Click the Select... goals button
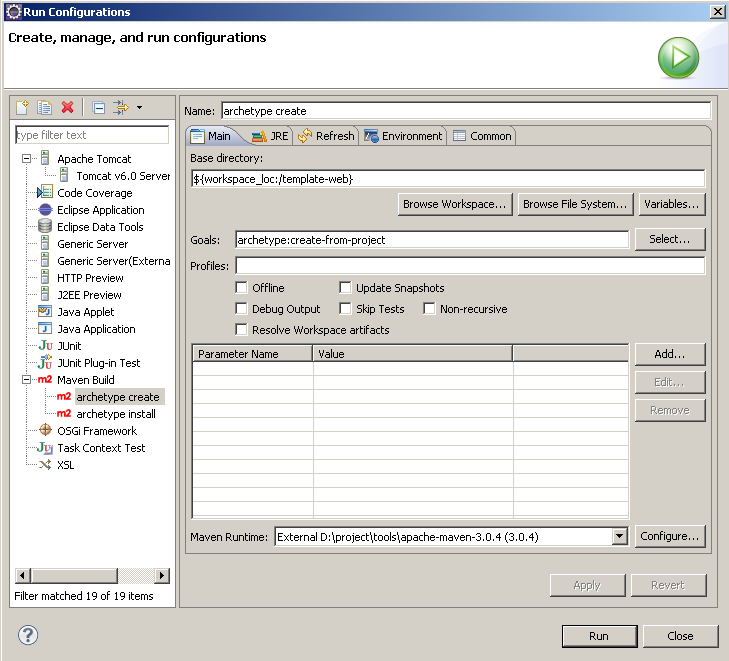This screenshot has width=729, height=661. [669, 239]
